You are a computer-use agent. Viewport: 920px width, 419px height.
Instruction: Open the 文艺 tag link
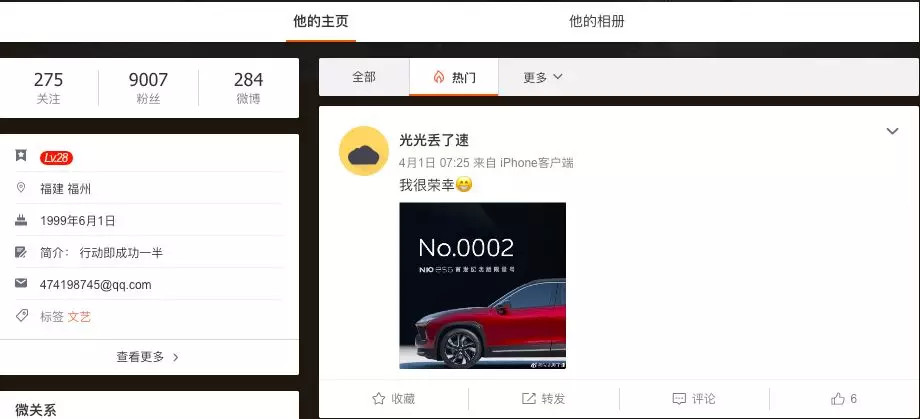[79, 317]
